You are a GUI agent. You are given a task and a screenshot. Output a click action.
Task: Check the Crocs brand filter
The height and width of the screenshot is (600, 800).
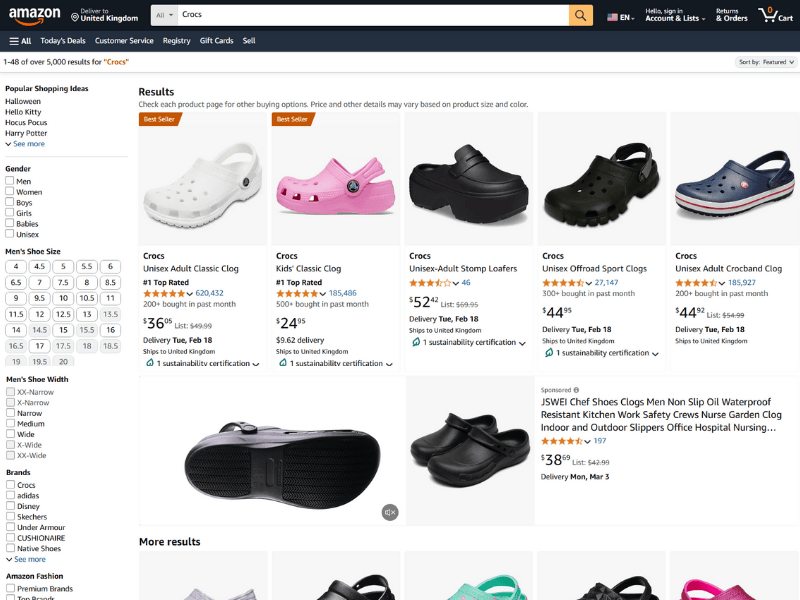click(x=12, y=484)
